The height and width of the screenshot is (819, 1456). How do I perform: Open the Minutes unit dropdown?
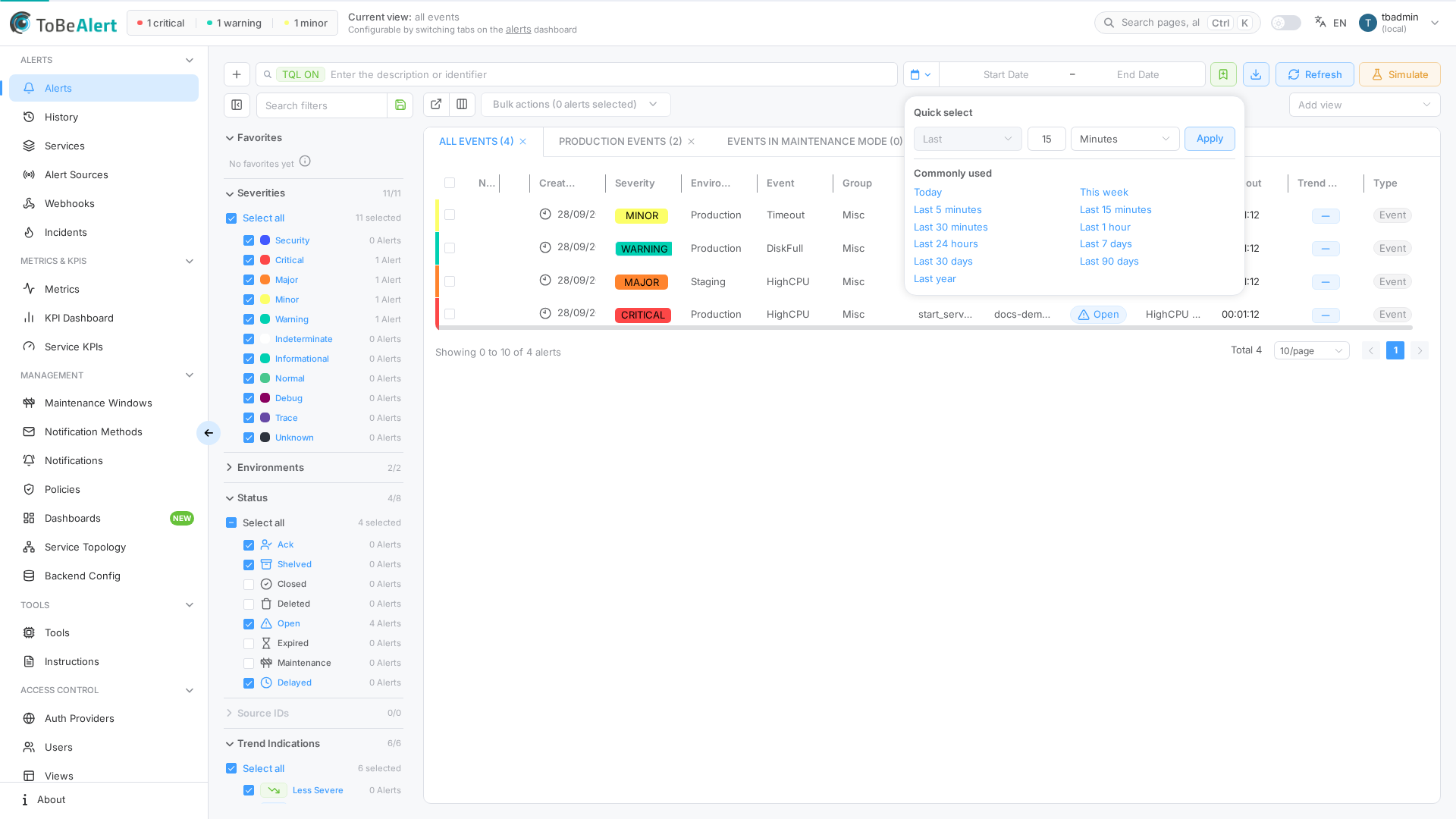1125,139
